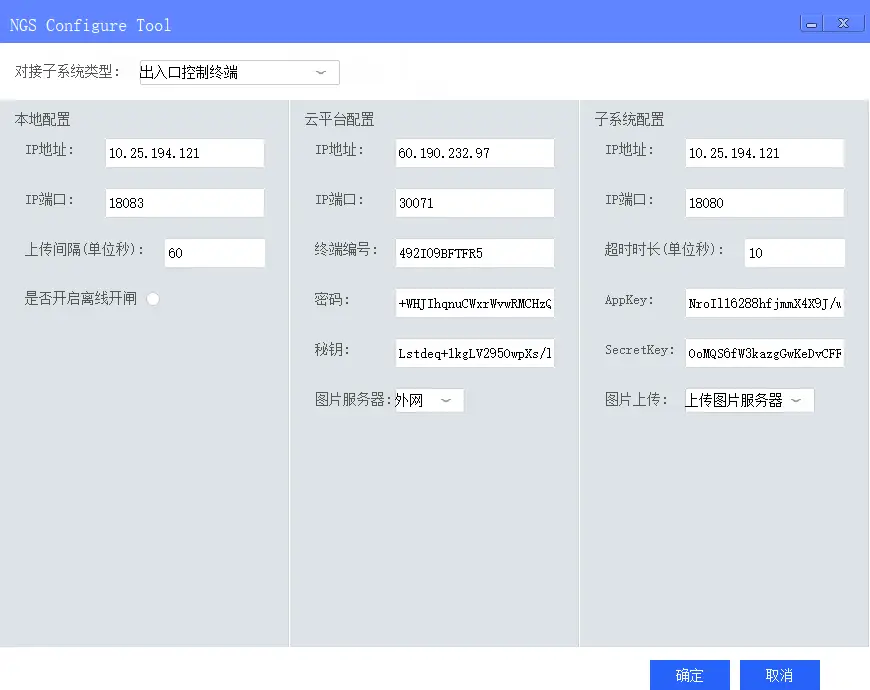Image resolution: width=870 pixels, height=690 pixels.
Task: Minimize the NGS Configure Tool window
Action: [811, 23]
